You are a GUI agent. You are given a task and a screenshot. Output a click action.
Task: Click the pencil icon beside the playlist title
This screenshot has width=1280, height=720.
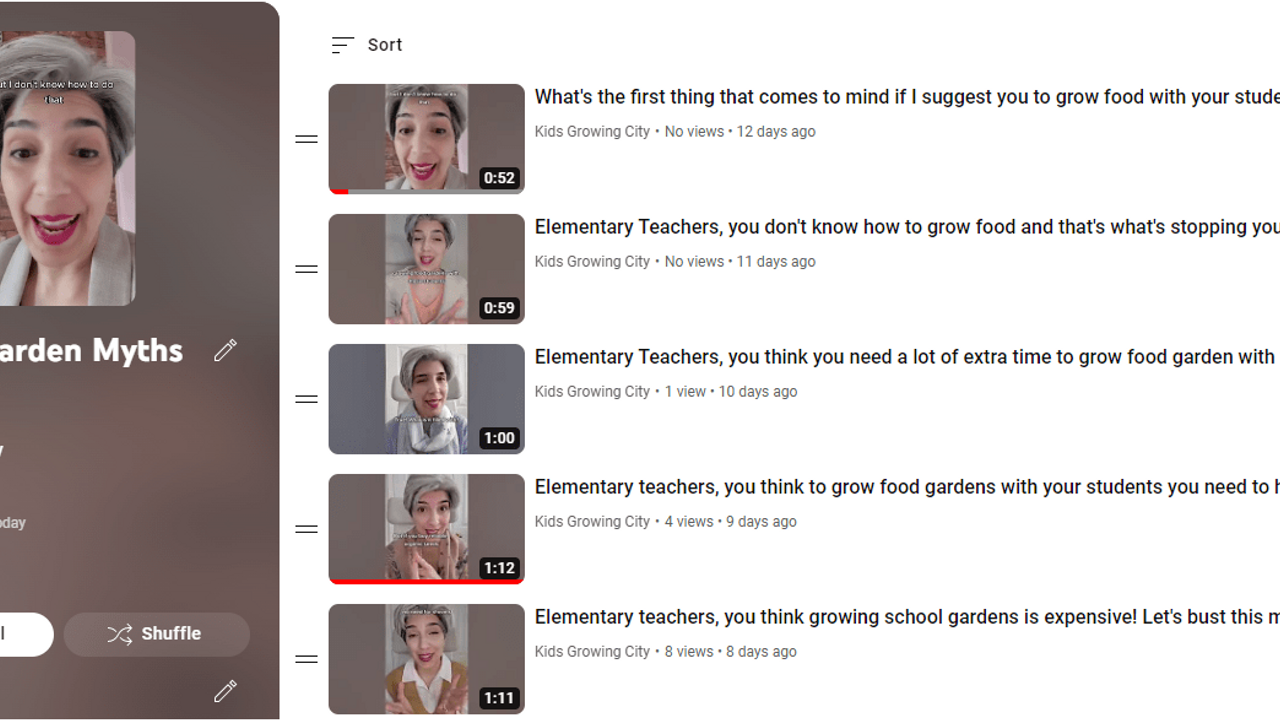(x=225, y=350)
